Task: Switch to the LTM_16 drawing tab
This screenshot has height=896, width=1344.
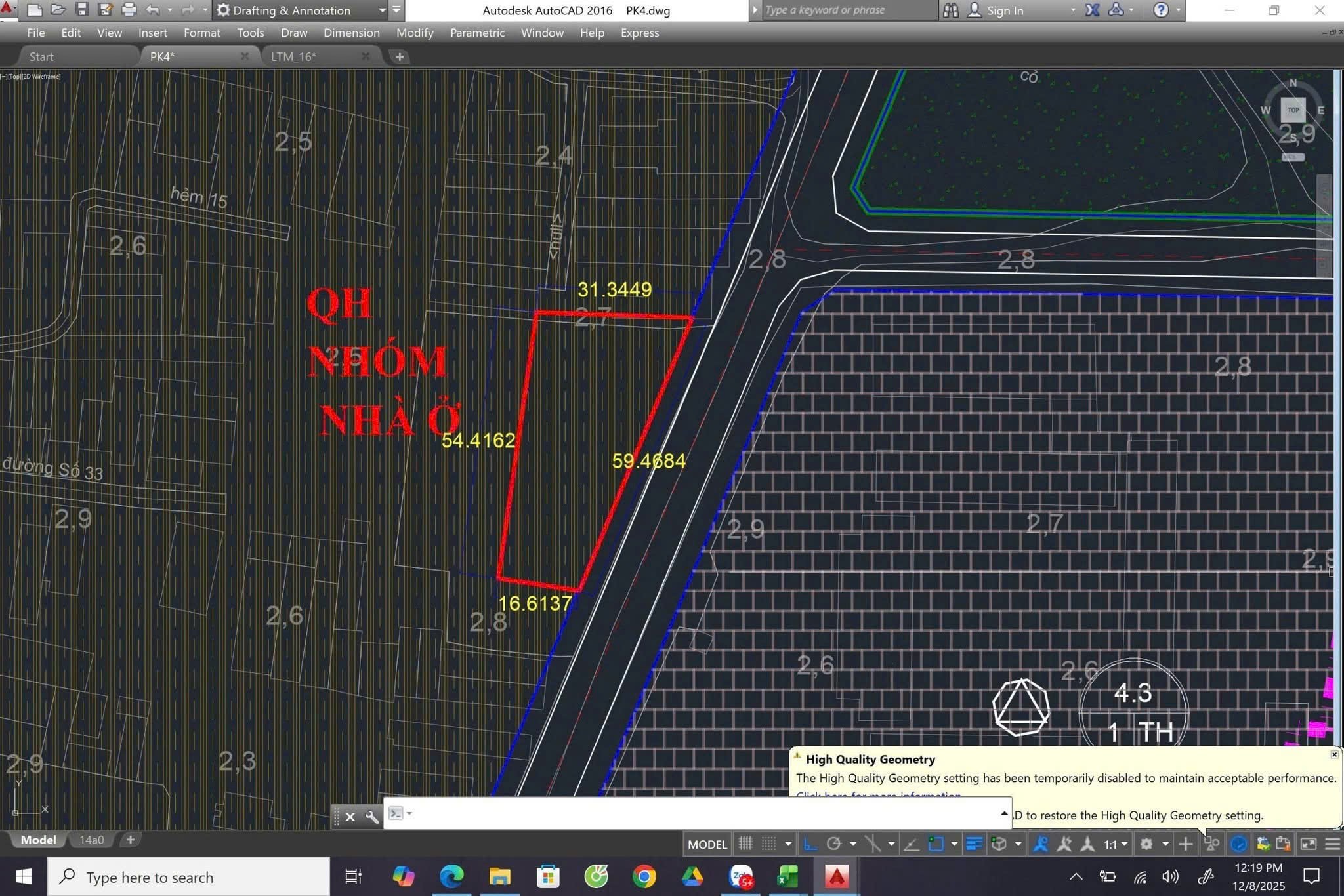Action: click(294, 56)
